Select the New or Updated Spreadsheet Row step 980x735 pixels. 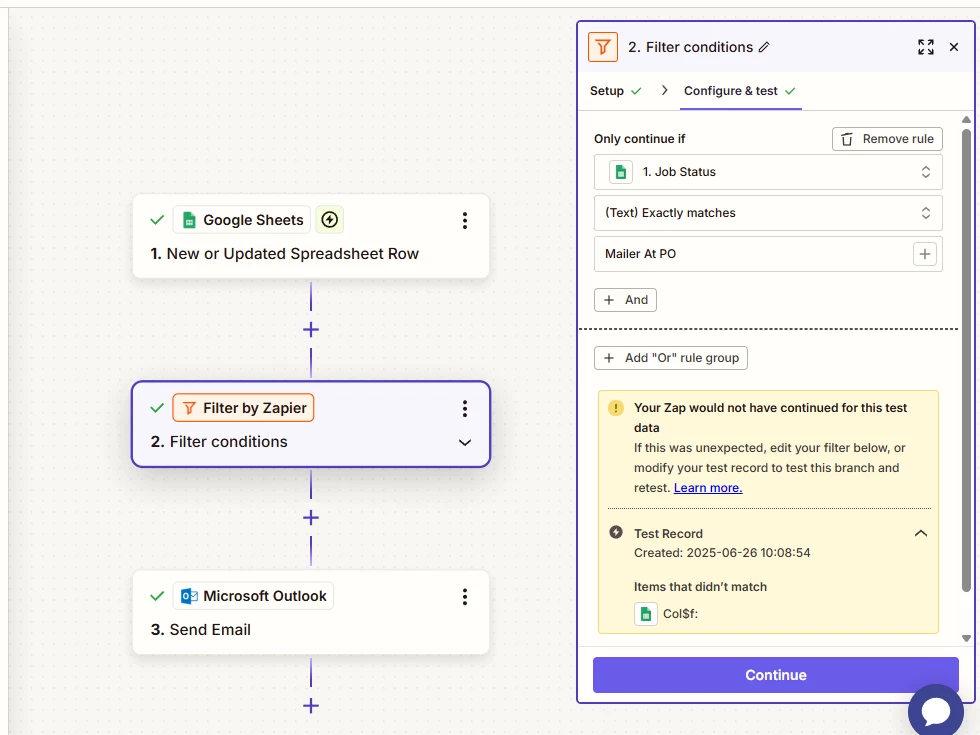(311, 236)
